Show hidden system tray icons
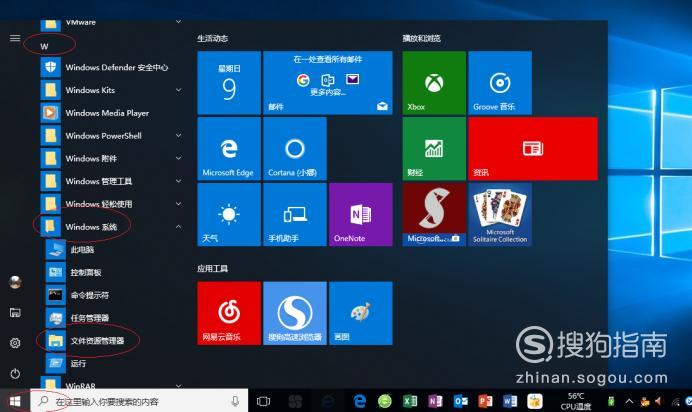The height and width of the screenshot is (412, 692). (629, 401)
